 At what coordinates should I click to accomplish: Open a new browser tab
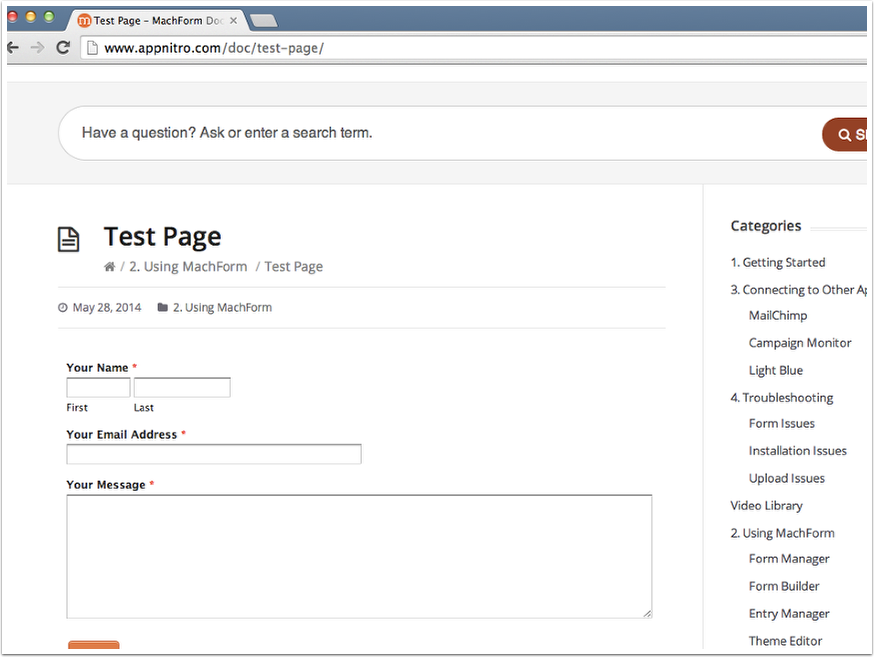pos(263,21)
